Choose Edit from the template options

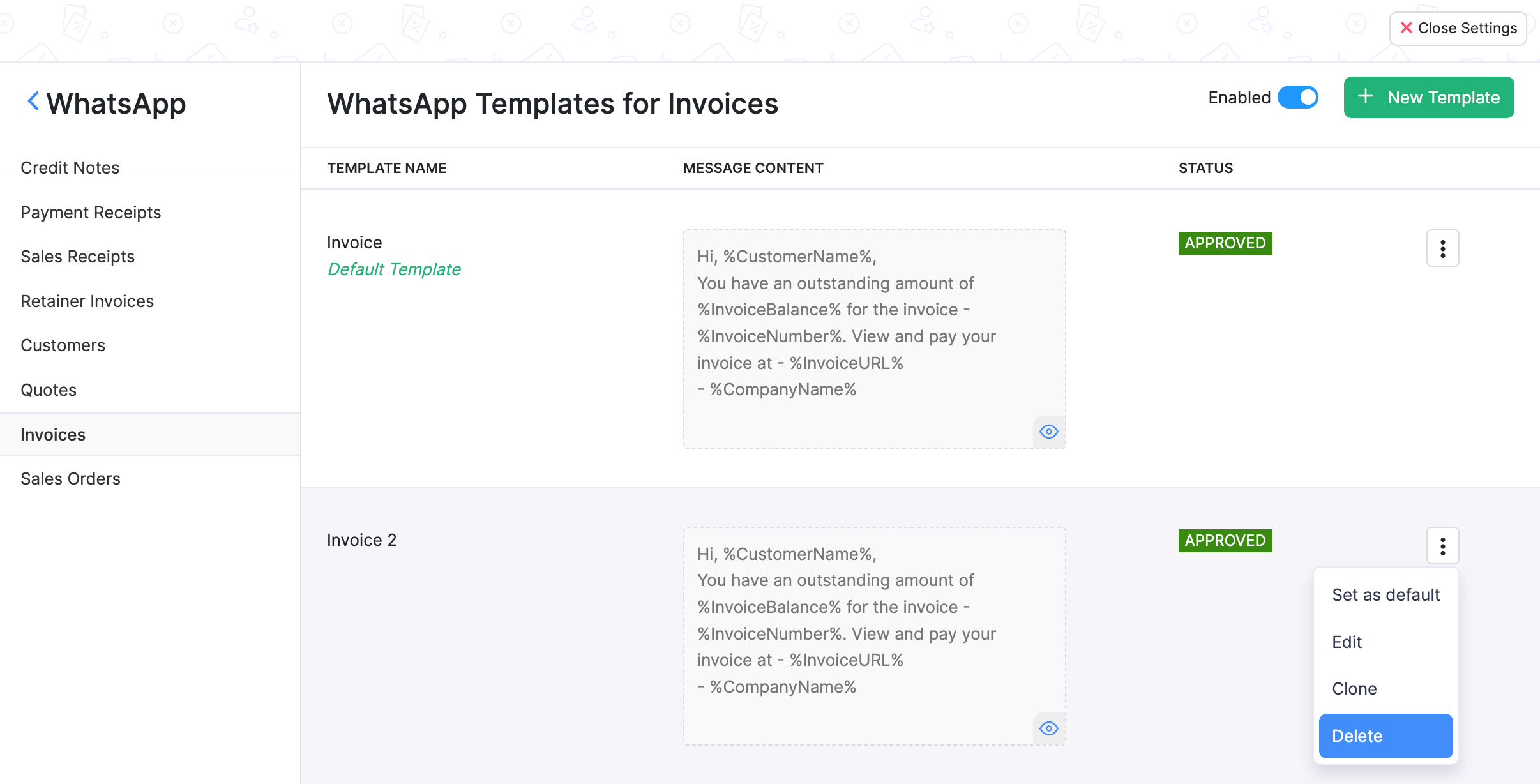pyautogui.click(x=1347, y=642)
